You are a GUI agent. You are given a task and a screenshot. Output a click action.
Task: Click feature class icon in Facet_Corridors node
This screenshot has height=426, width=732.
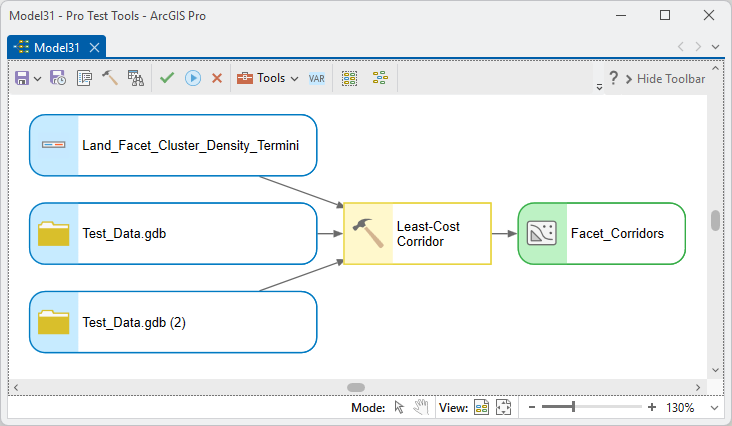(x=542, y=233)
